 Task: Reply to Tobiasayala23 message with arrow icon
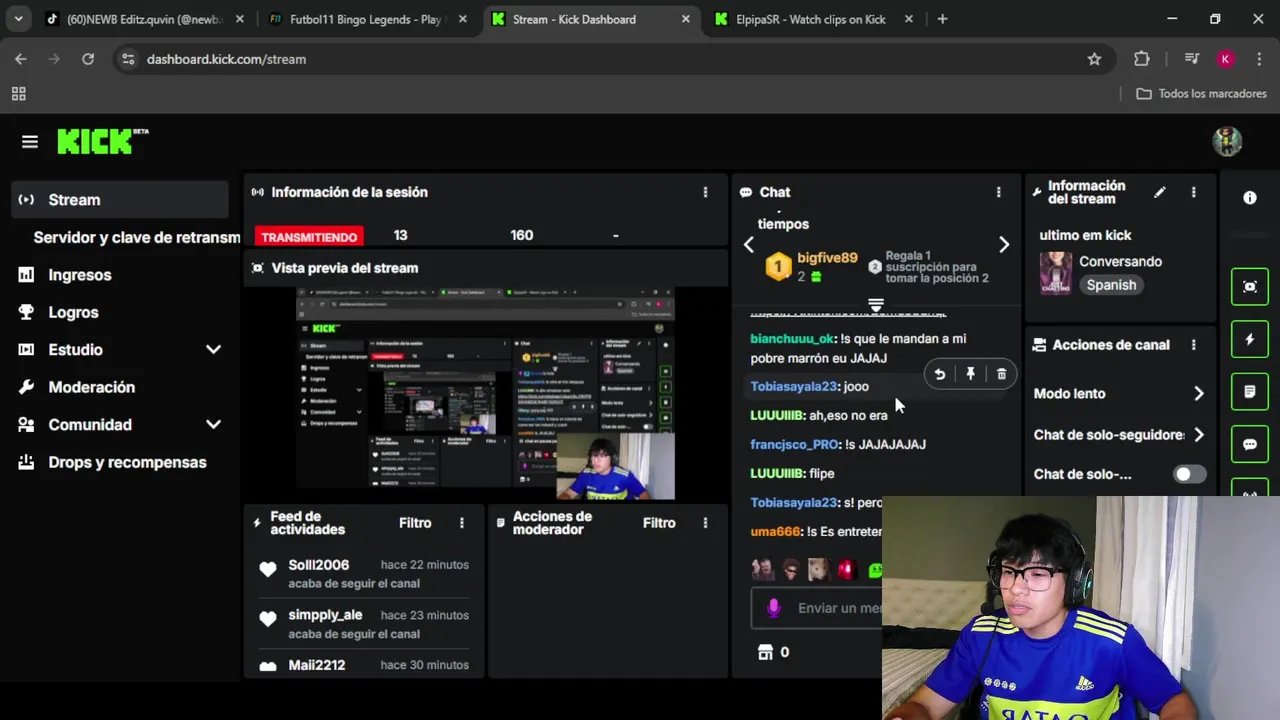click(939, 374)
